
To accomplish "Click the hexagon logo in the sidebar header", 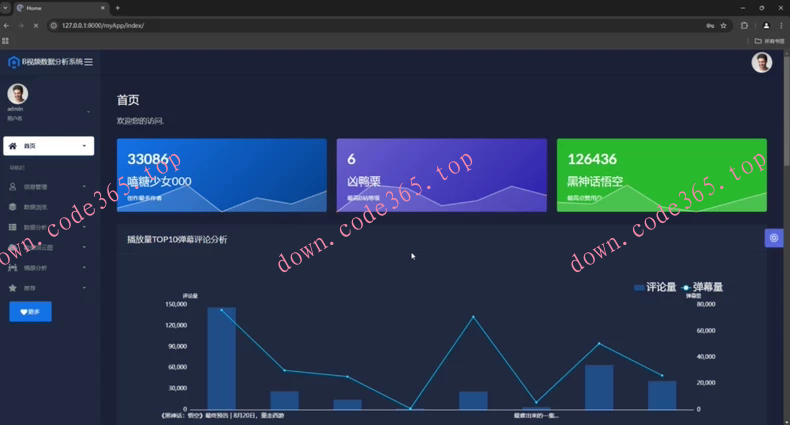I will pyautogui.click(x=13, y=62).
